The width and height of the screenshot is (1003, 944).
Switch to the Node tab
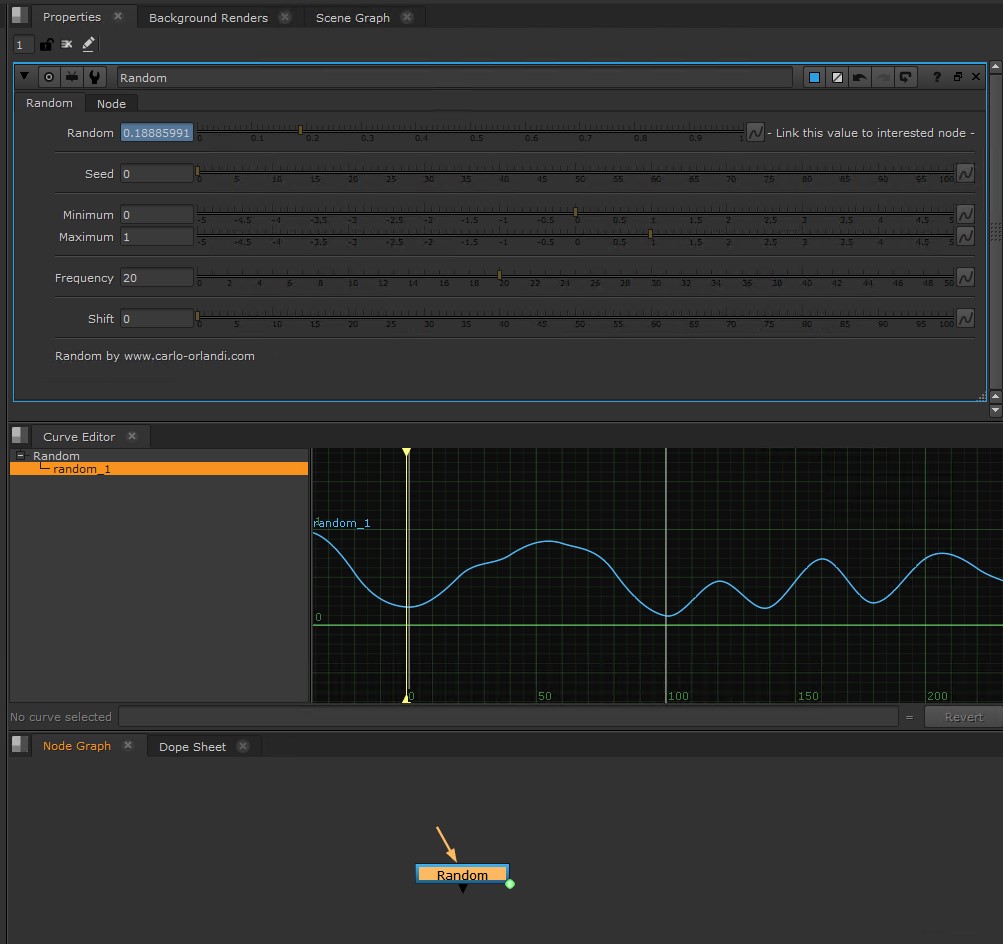click(x=111, y=104)
